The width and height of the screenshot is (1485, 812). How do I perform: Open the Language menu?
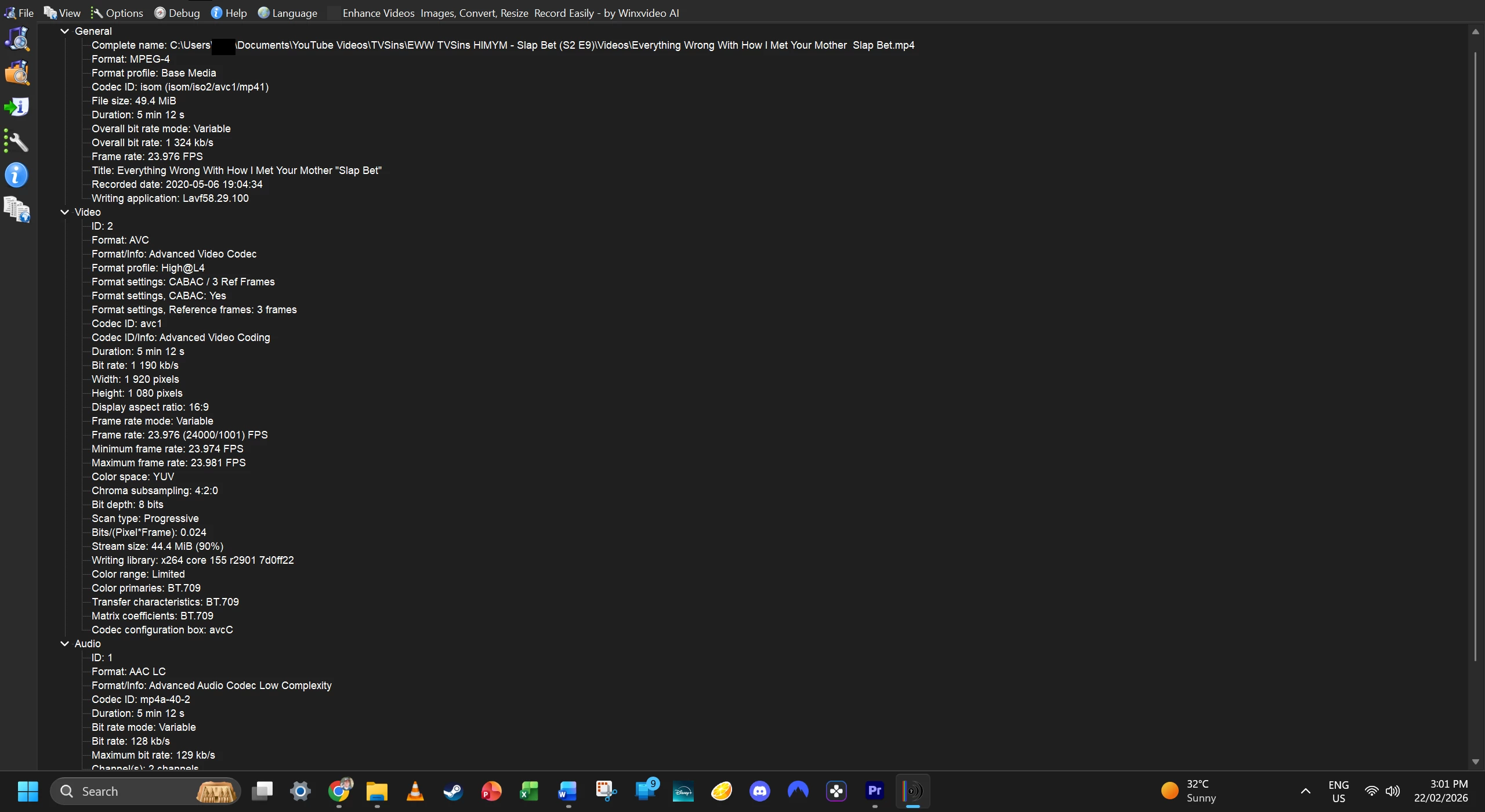coord(288,13)
